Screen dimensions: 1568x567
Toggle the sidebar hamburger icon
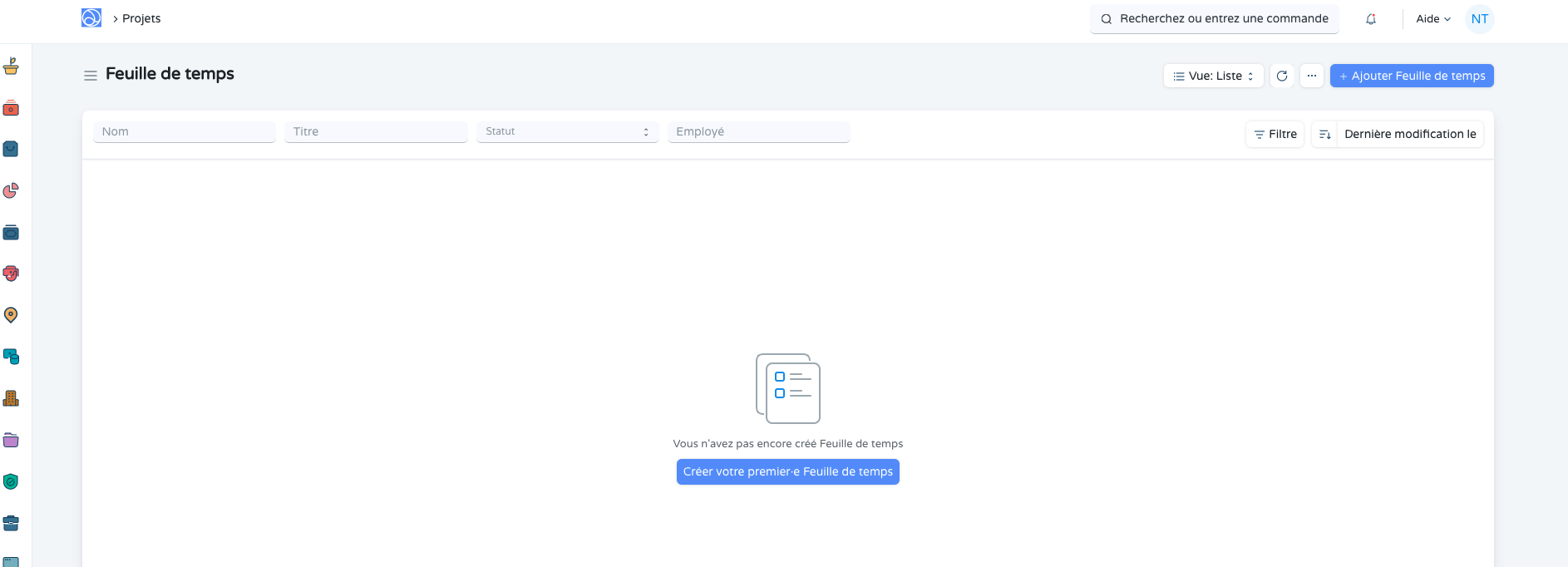click(91, 76)
